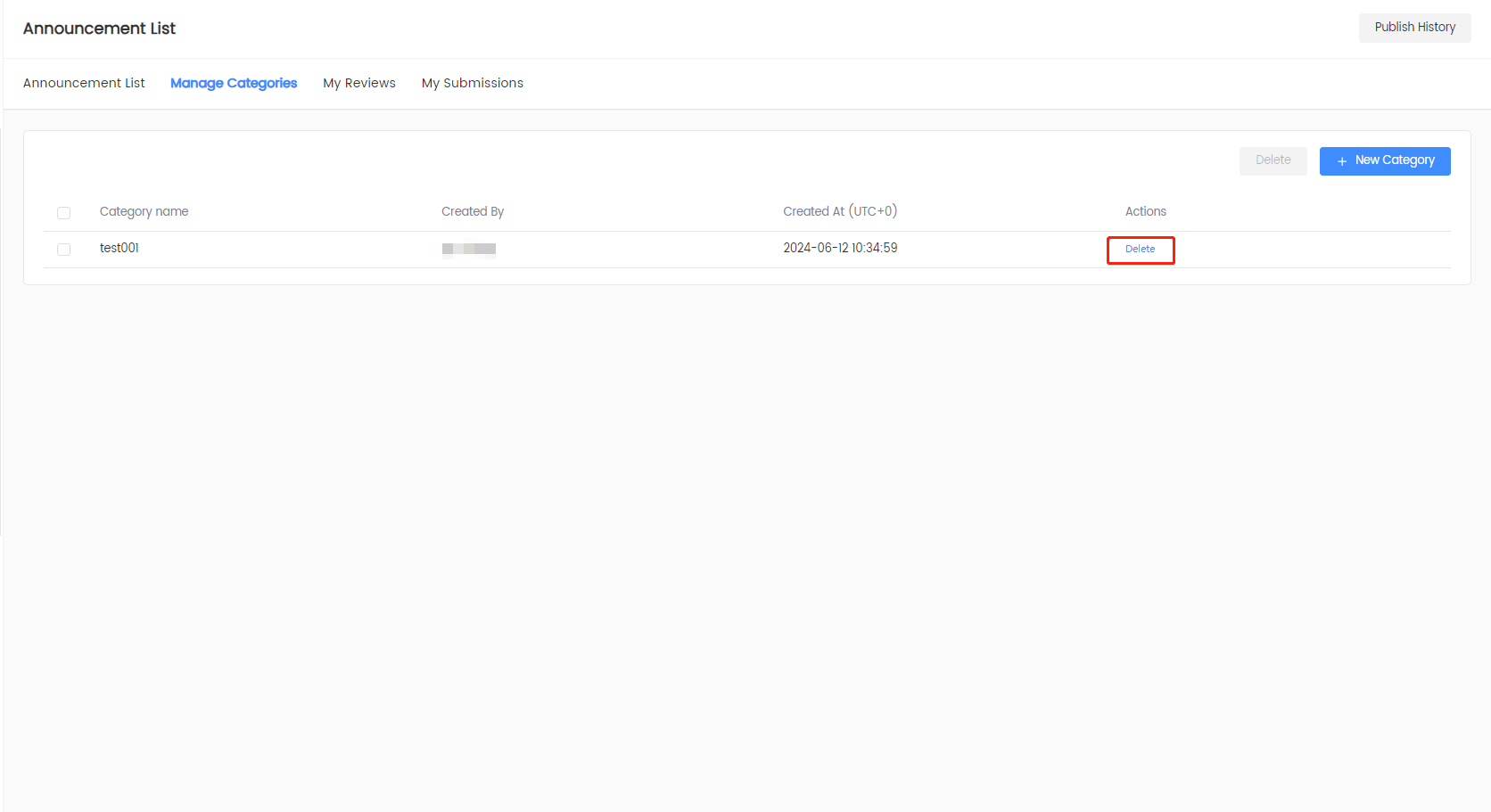Click the New Category button label

tap(1395, 160)
